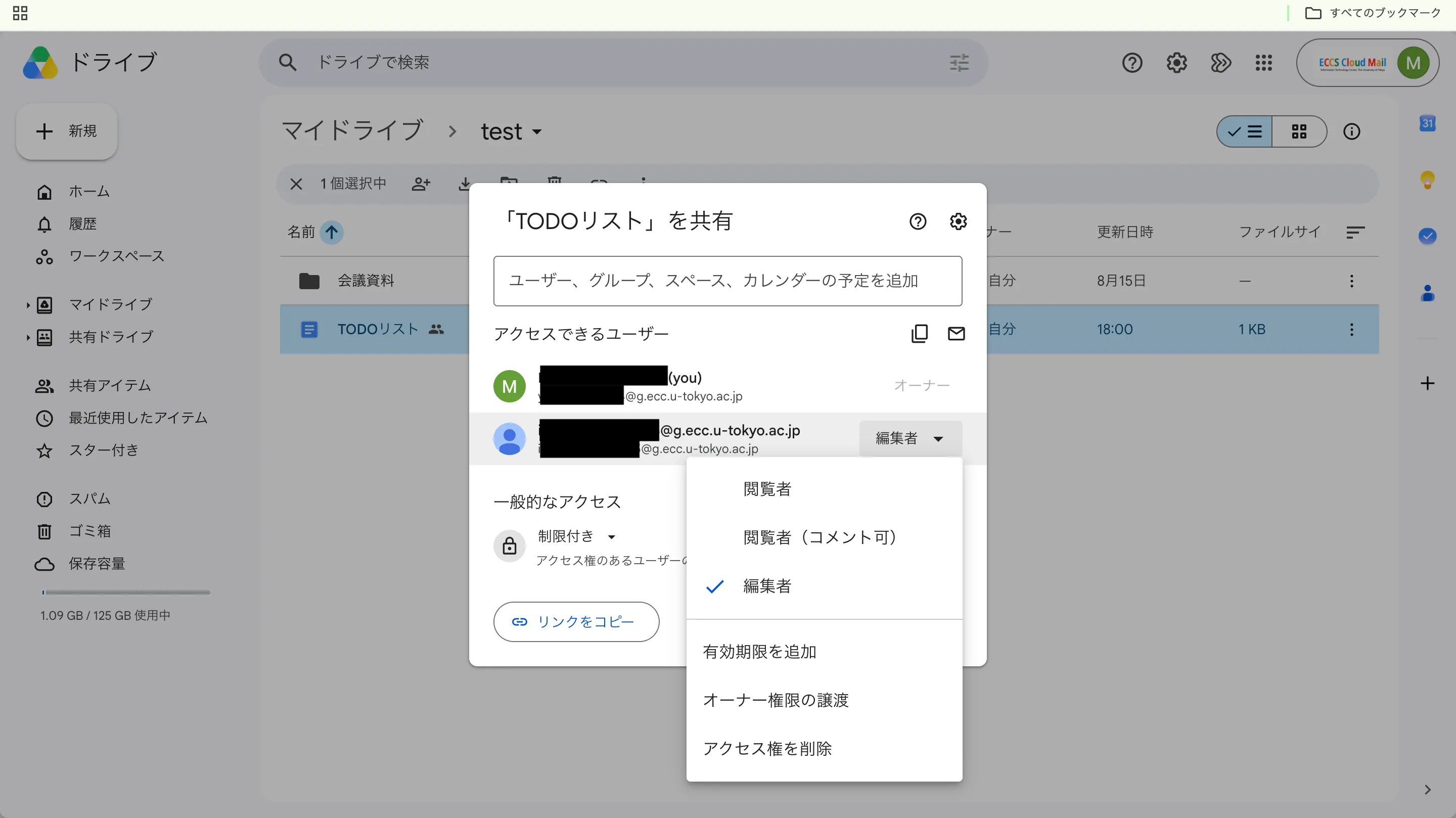Viewport: 1456px width, 818px height.
Task: Open the Drive logo home
Action: click(40, 62)
